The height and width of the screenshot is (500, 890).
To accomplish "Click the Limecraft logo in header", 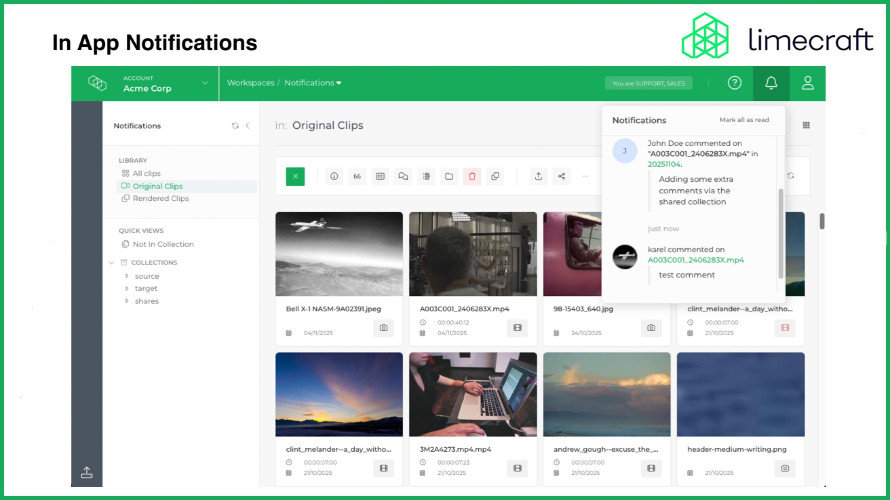I will (97, 83).
